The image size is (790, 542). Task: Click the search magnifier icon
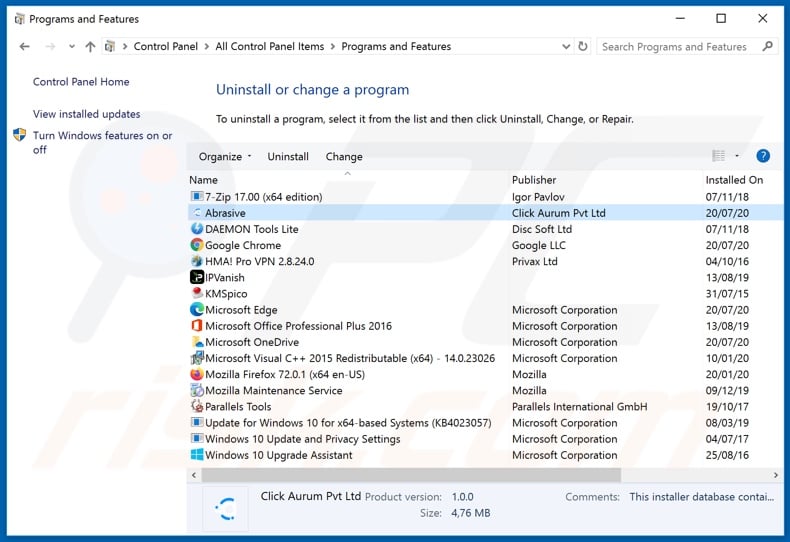(767, 46)
